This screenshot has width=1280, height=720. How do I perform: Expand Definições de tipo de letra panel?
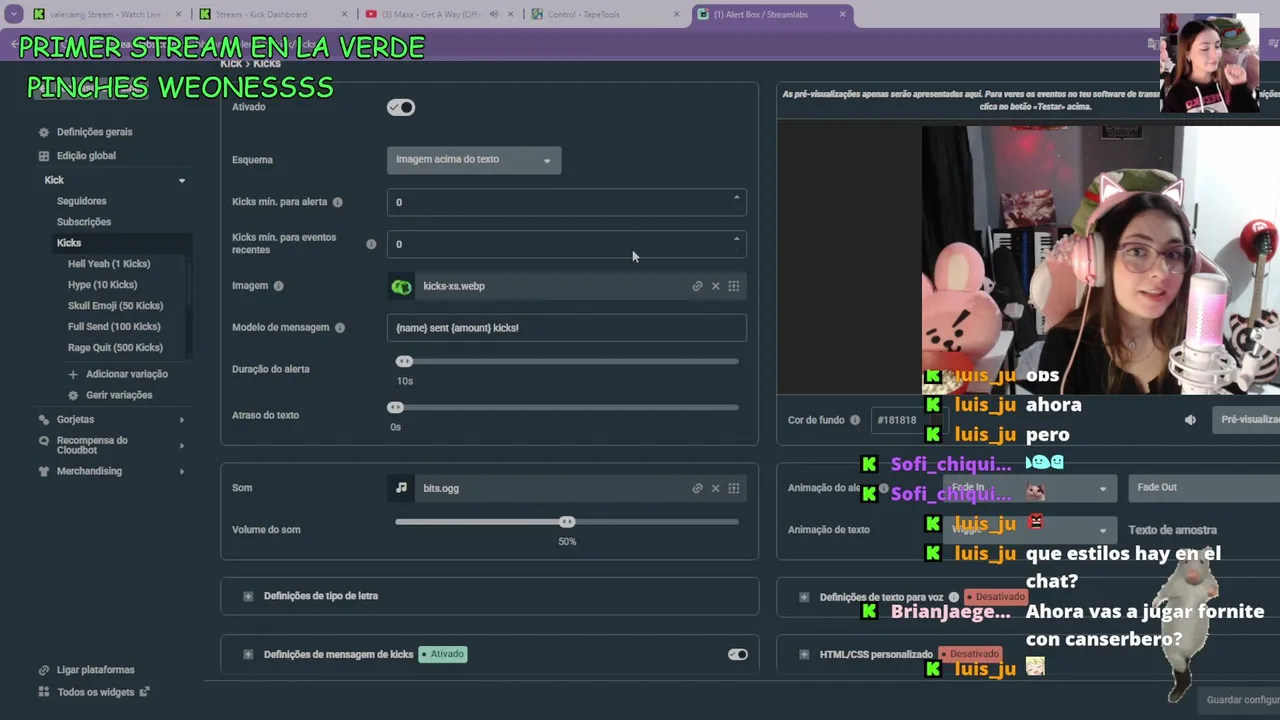tap(248, 596)
